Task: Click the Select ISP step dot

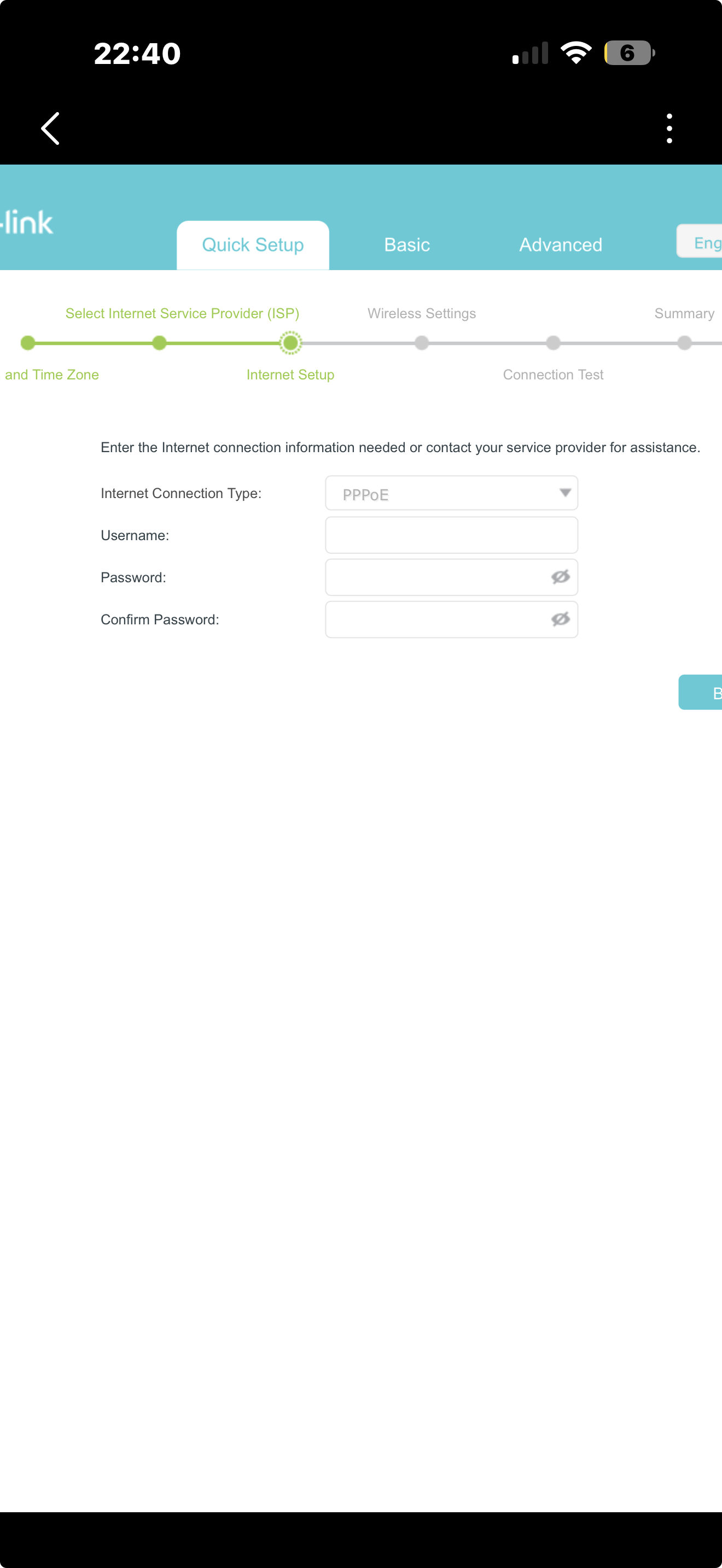Action: pos(160,343)
